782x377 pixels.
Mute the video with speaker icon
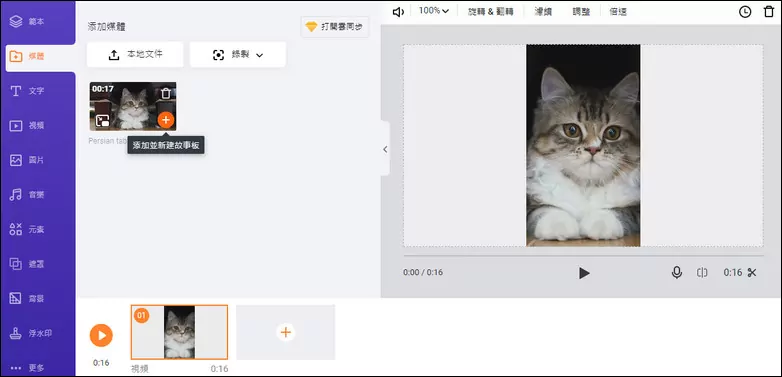(398, 12)
